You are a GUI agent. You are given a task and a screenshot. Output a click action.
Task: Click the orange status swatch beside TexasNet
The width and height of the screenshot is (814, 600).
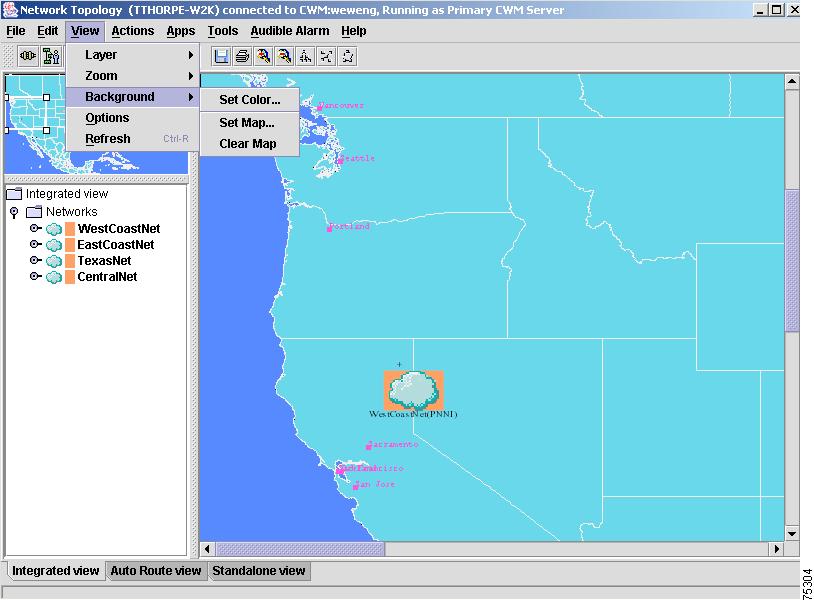pyautogui.click(x=70, y=261)
